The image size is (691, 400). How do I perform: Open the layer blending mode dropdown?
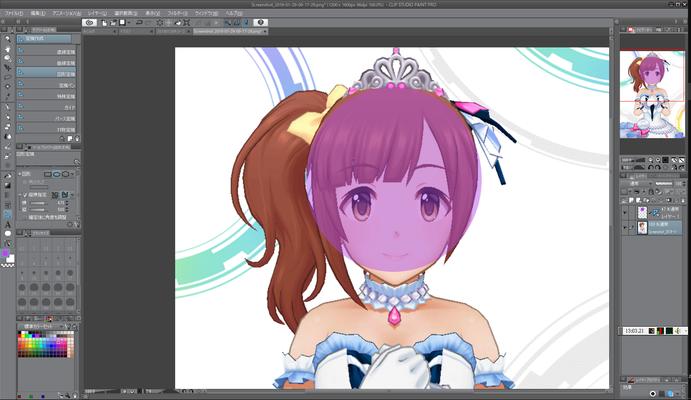tap(636, 184)
